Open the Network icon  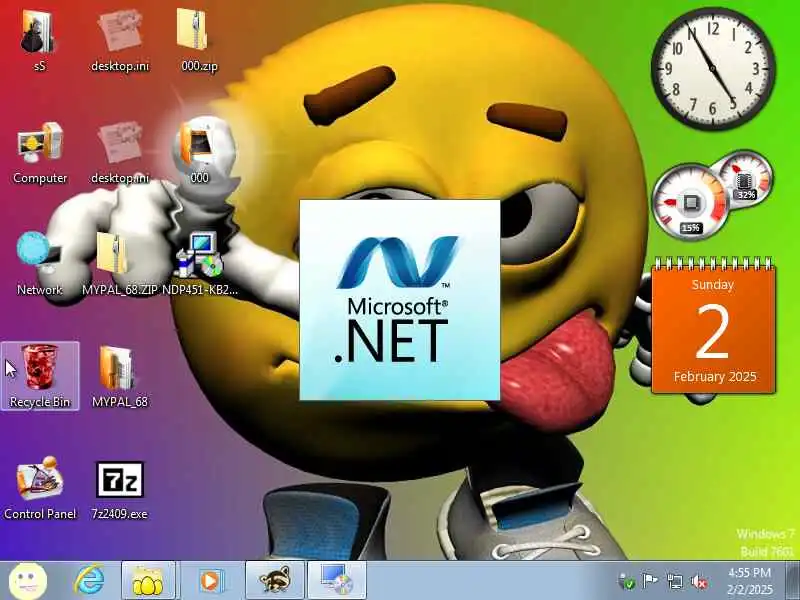coord(39,264)
